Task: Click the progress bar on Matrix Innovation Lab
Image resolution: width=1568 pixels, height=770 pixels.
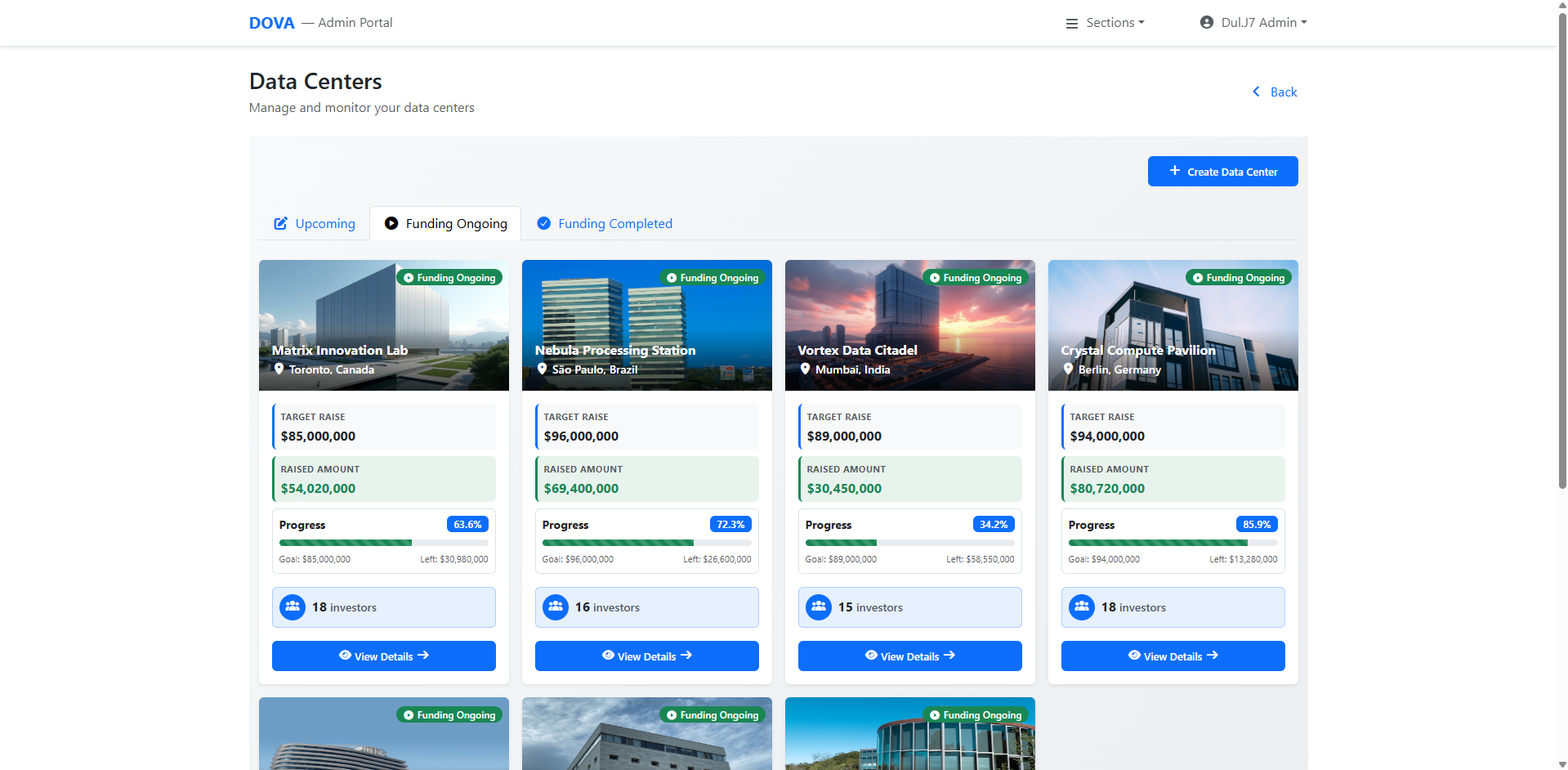Action: (383, 542)
